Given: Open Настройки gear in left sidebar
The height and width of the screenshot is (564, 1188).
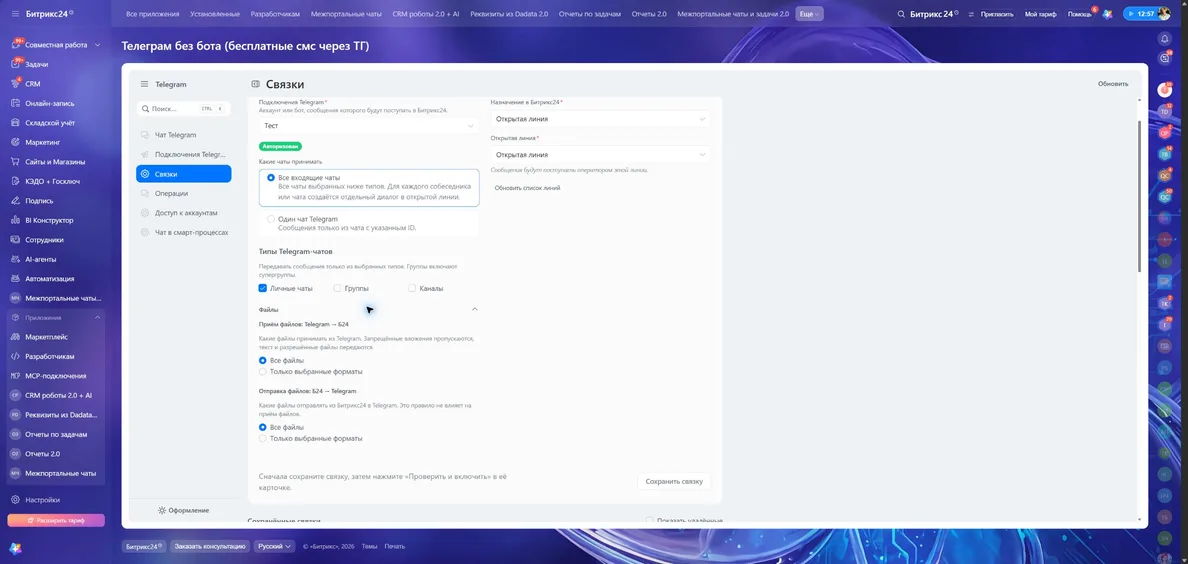Looking at the screenshot, I should coord(15,500).
